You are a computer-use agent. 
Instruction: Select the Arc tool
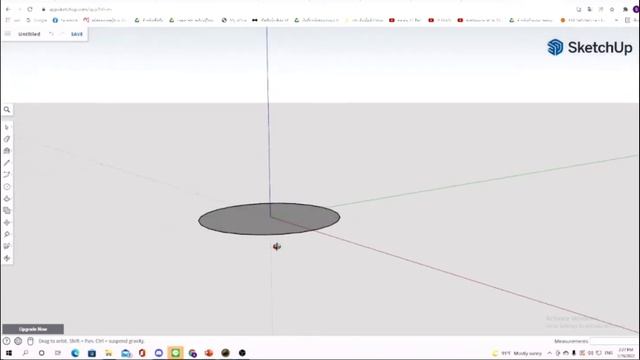(x=7, y=175)
